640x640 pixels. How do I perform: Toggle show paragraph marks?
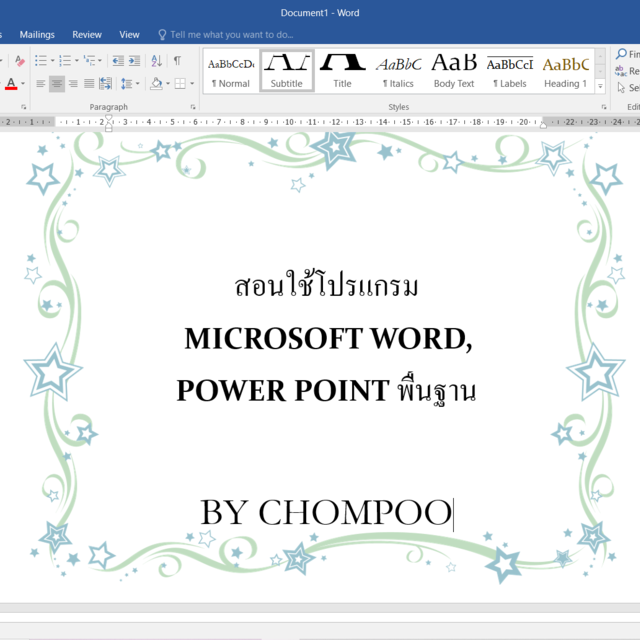[x=177, y=61]
